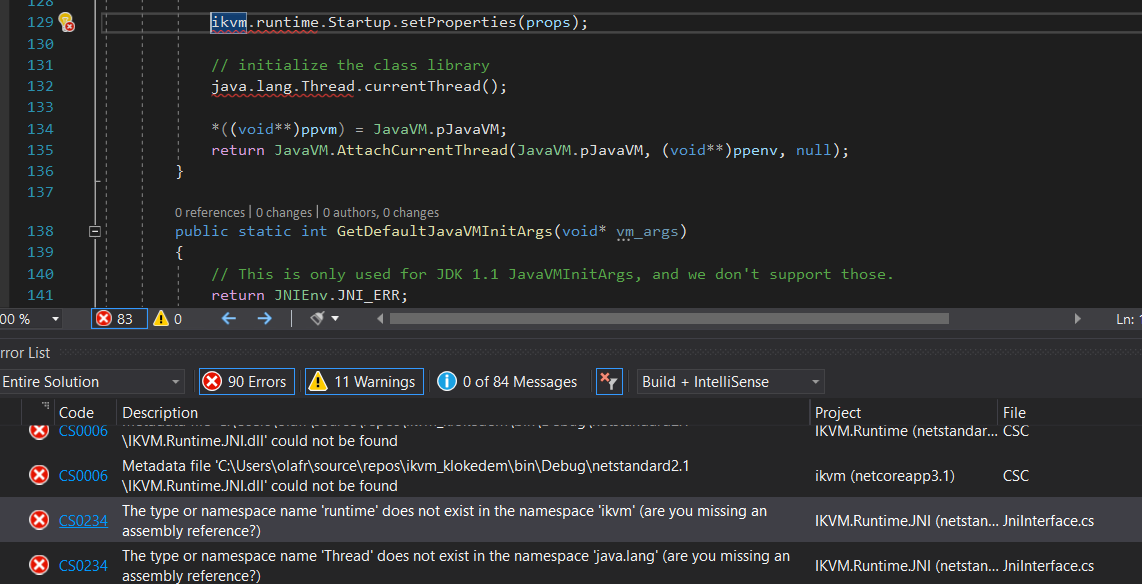Click the filter funnel icon in Error List toolbar
The image size is (1142, 584).
609,381
